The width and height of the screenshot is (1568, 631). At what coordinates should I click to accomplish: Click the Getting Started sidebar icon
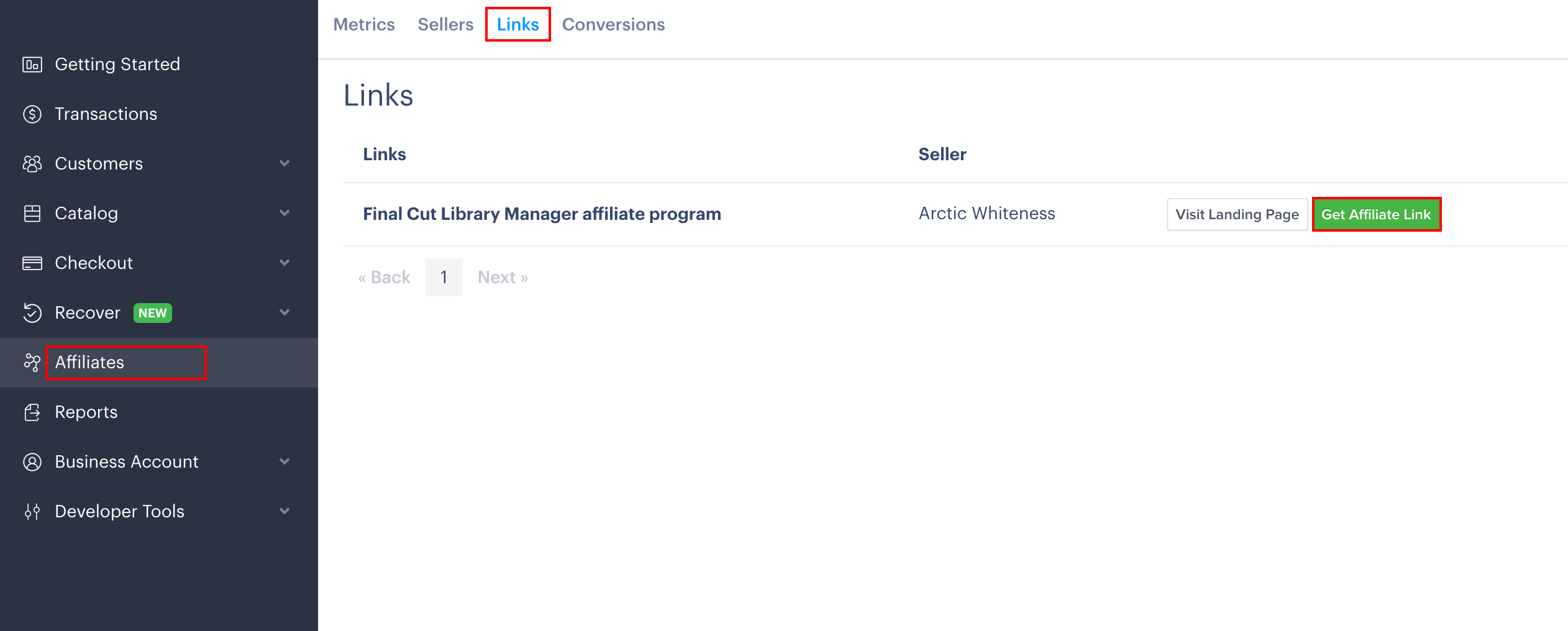[x=32, y=65]
